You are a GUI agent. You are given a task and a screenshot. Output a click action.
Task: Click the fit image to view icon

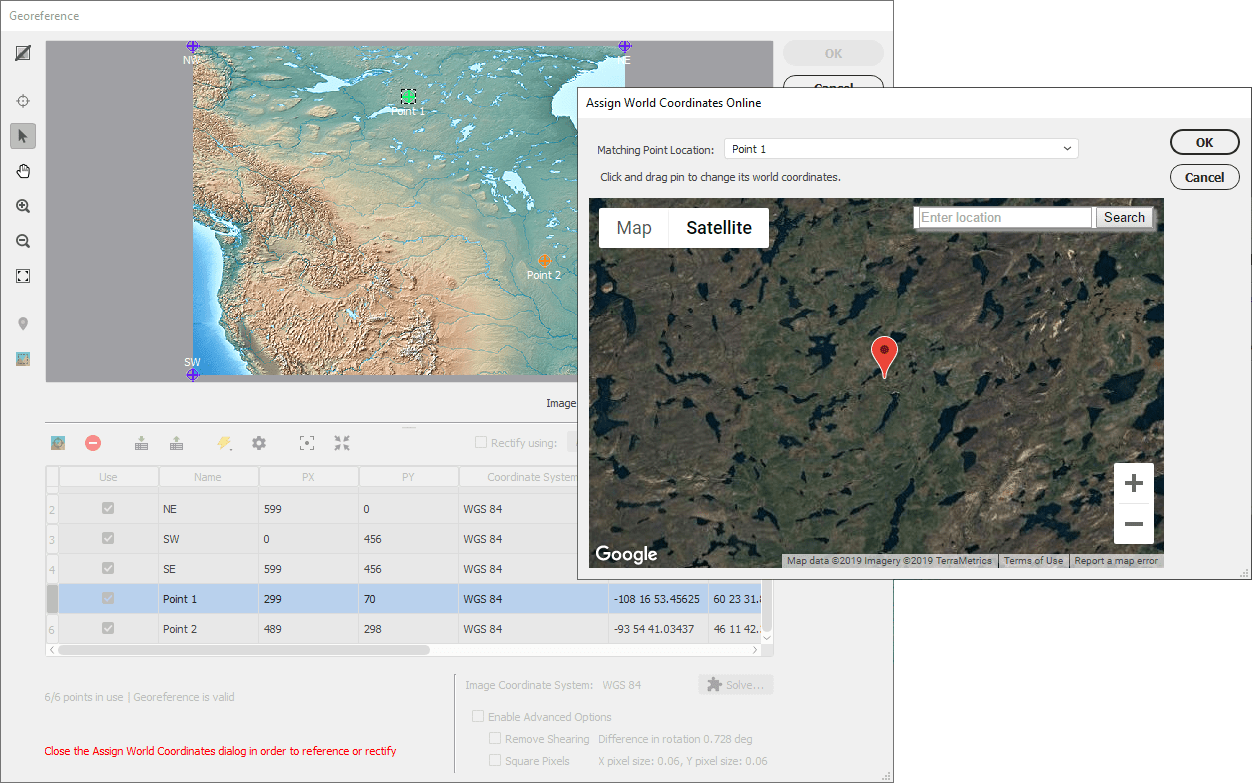tap(22, 275)
